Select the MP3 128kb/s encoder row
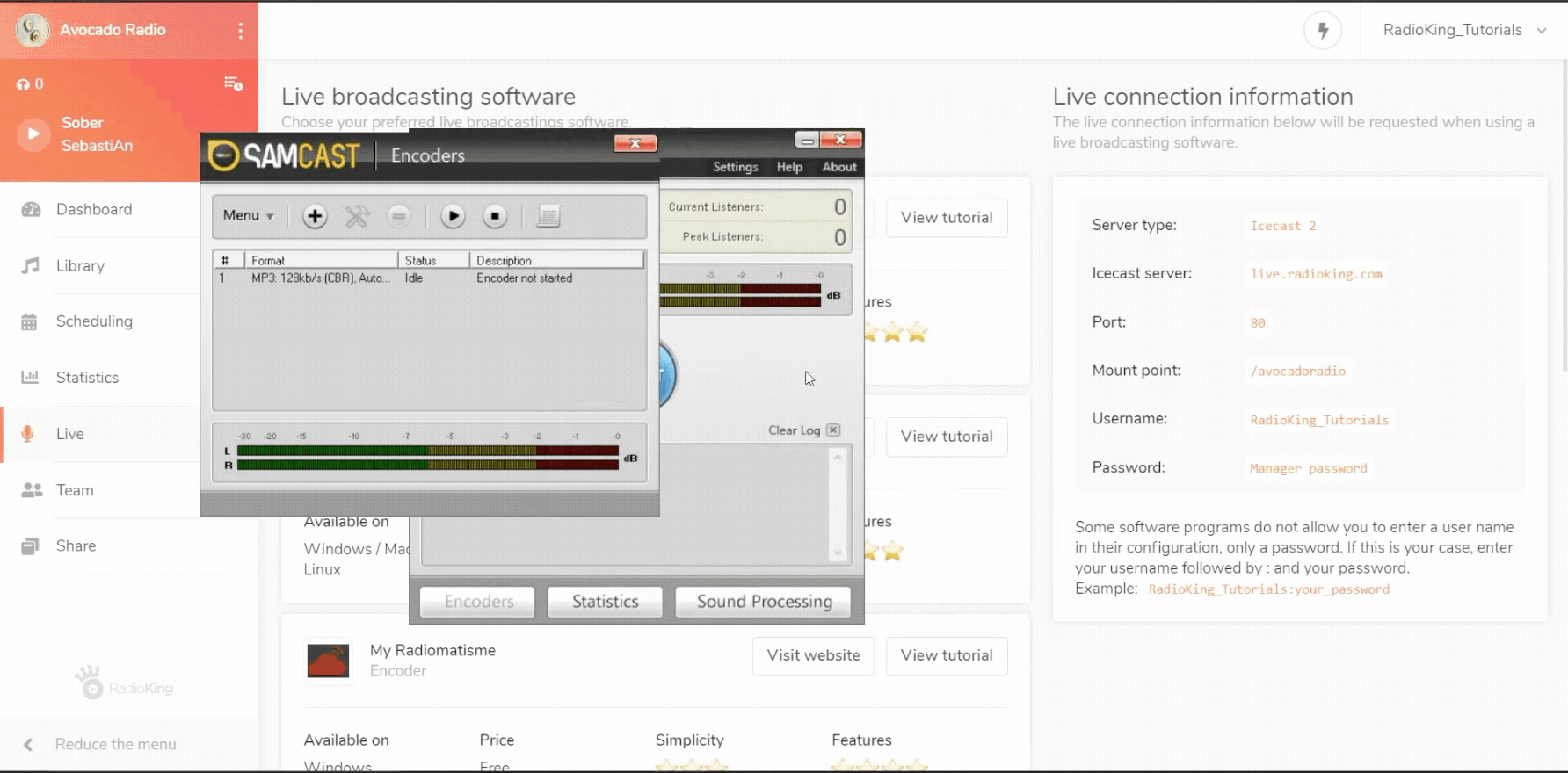 (x=396, y=278)
